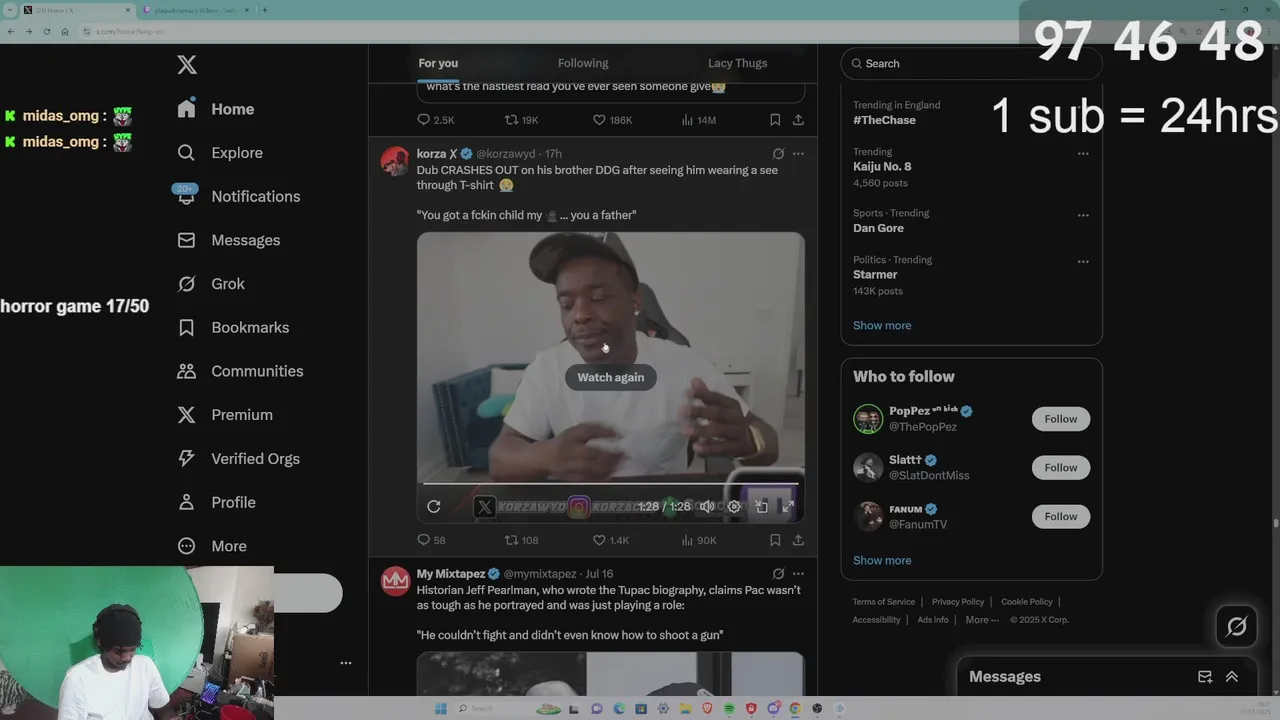The width and height of the screenshot is (1280, 720).
Task: Switch to the Lacy Thugs tab
Action: tap(738, 63)
